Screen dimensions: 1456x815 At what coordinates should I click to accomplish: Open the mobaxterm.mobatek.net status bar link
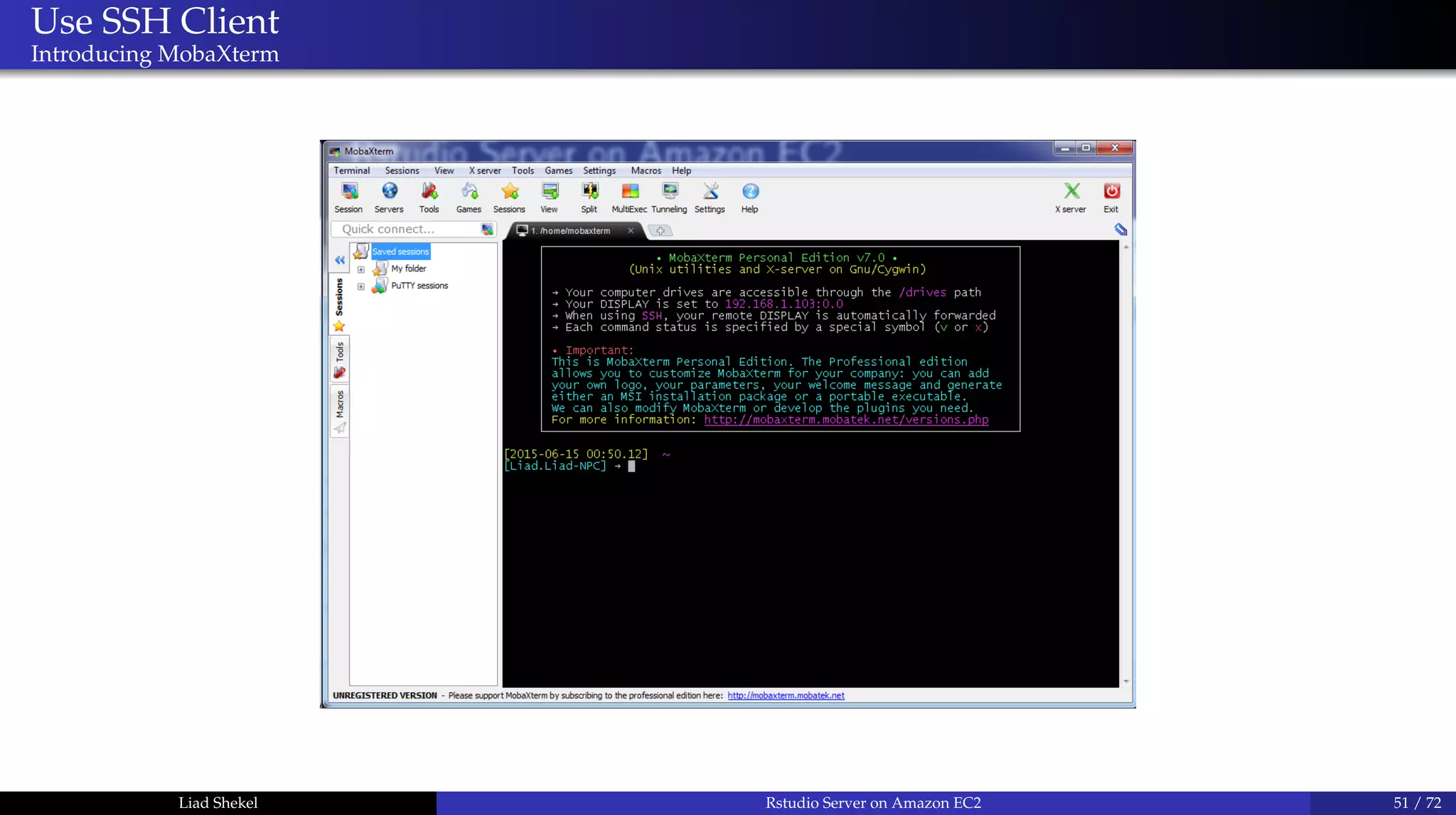tap(786, 696)
